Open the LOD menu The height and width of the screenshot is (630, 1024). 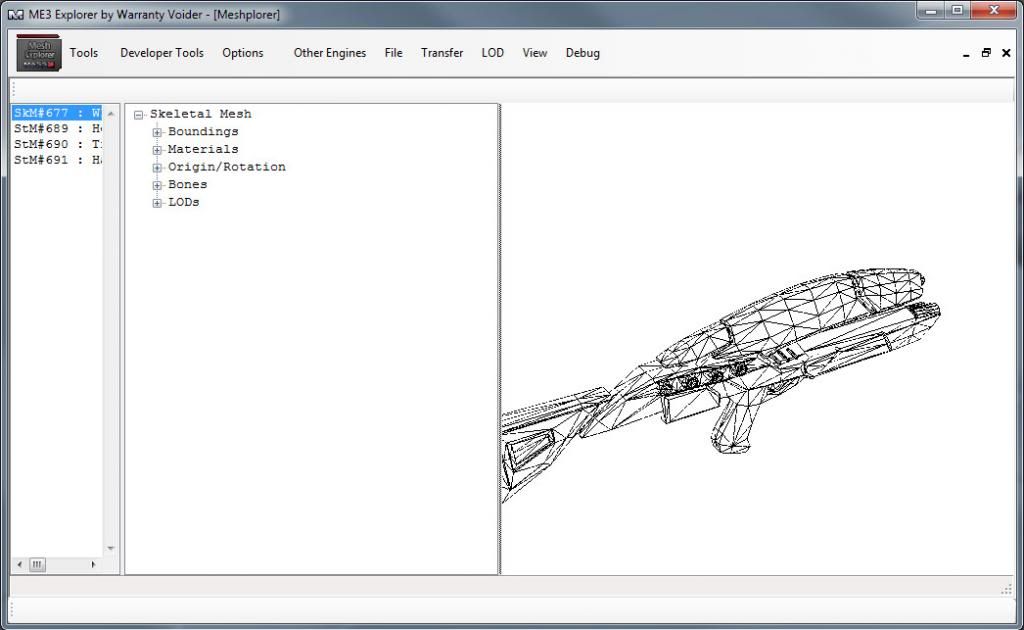(492, 53)
